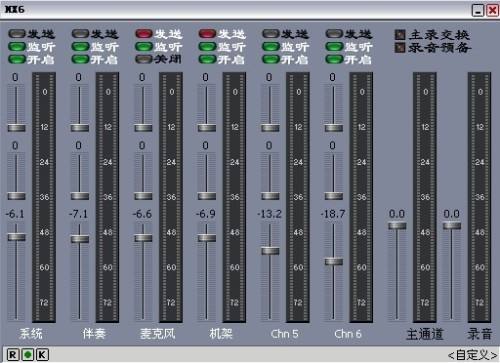500x363 pixels.
Task: Check the 录音预备 checkbox
Action: pyautogui.click(x=400, y=48)
